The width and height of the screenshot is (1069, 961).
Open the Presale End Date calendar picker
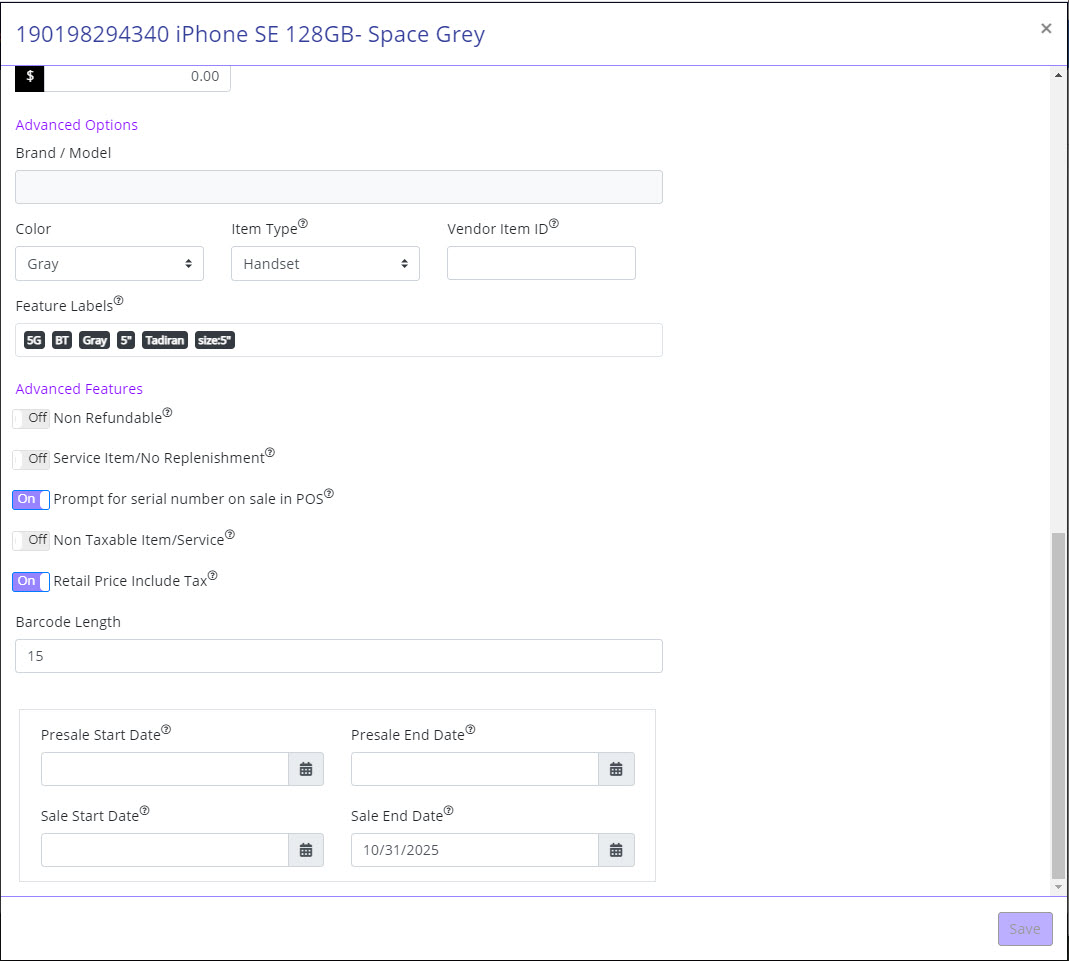[x=616, y=769]
